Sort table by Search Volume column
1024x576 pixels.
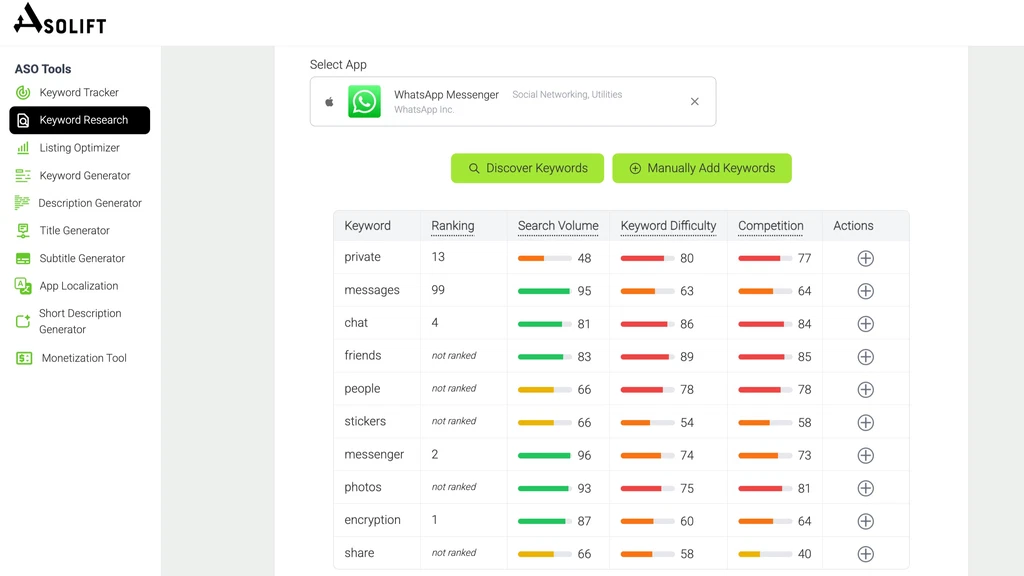558,226
